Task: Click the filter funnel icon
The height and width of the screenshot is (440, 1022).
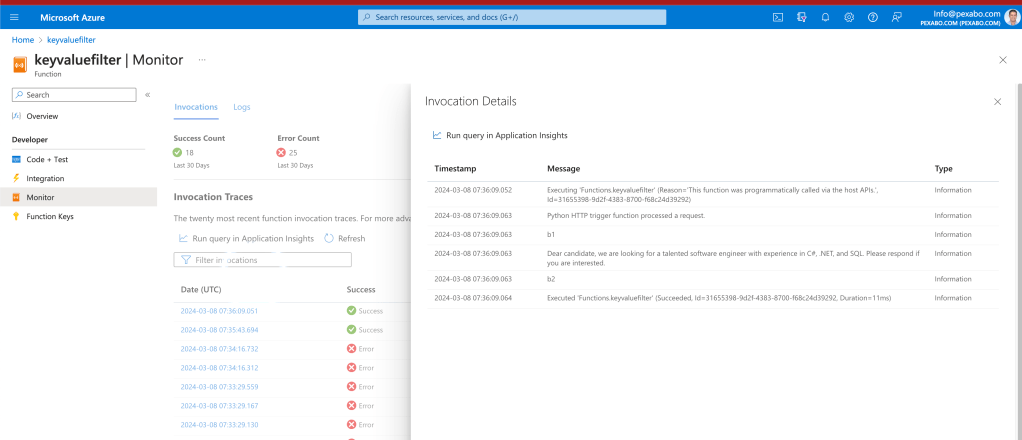Action: pyautogui.click(x=186, y=260)
